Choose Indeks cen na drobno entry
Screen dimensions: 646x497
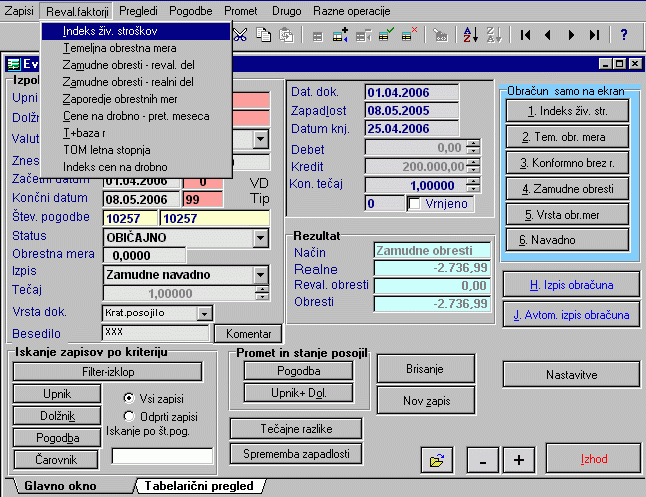(136, 167)
